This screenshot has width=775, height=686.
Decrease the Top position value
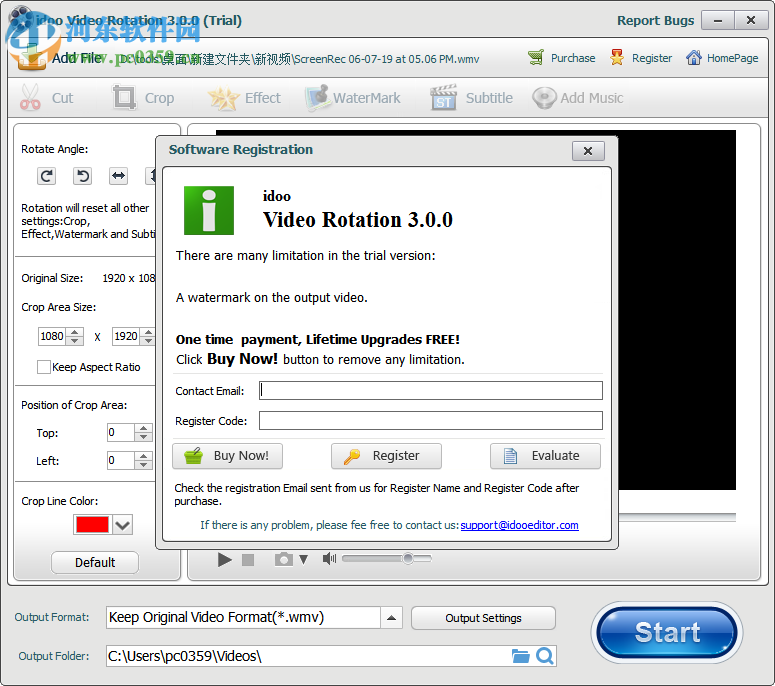click(x=143, y=437)
